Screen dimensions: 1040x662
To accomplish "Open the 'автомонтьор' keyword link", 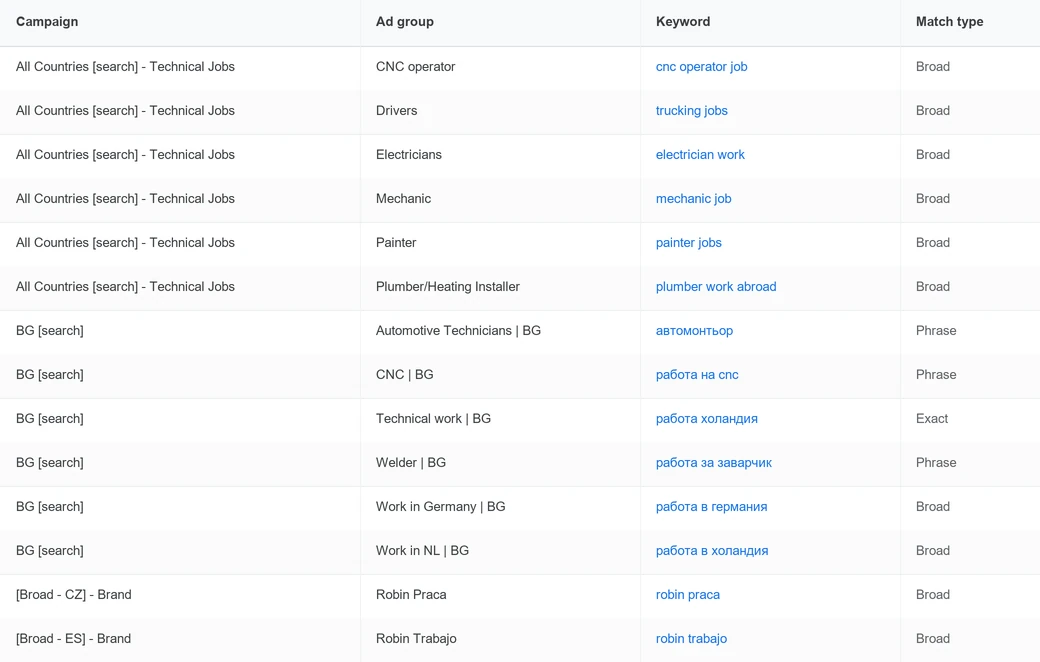I will coord(694,330).
